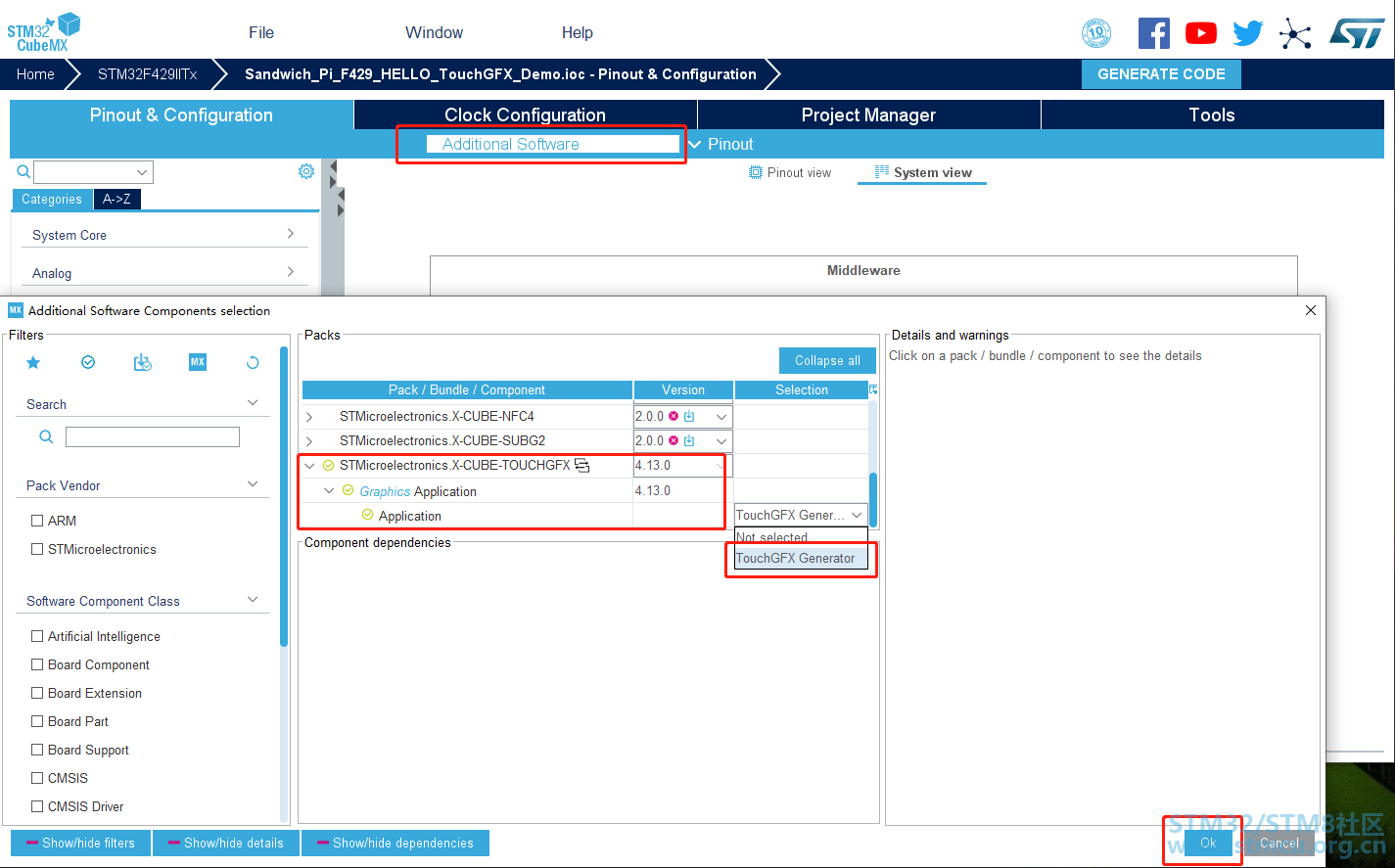
Task: Open the YouTube link icon
Action: coord(1201,33)
